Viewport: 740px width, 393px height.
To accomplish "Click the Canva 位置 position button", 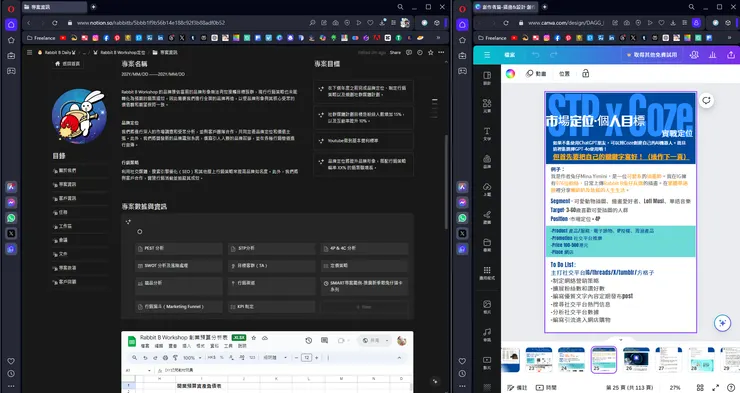I will coord(564,74).
